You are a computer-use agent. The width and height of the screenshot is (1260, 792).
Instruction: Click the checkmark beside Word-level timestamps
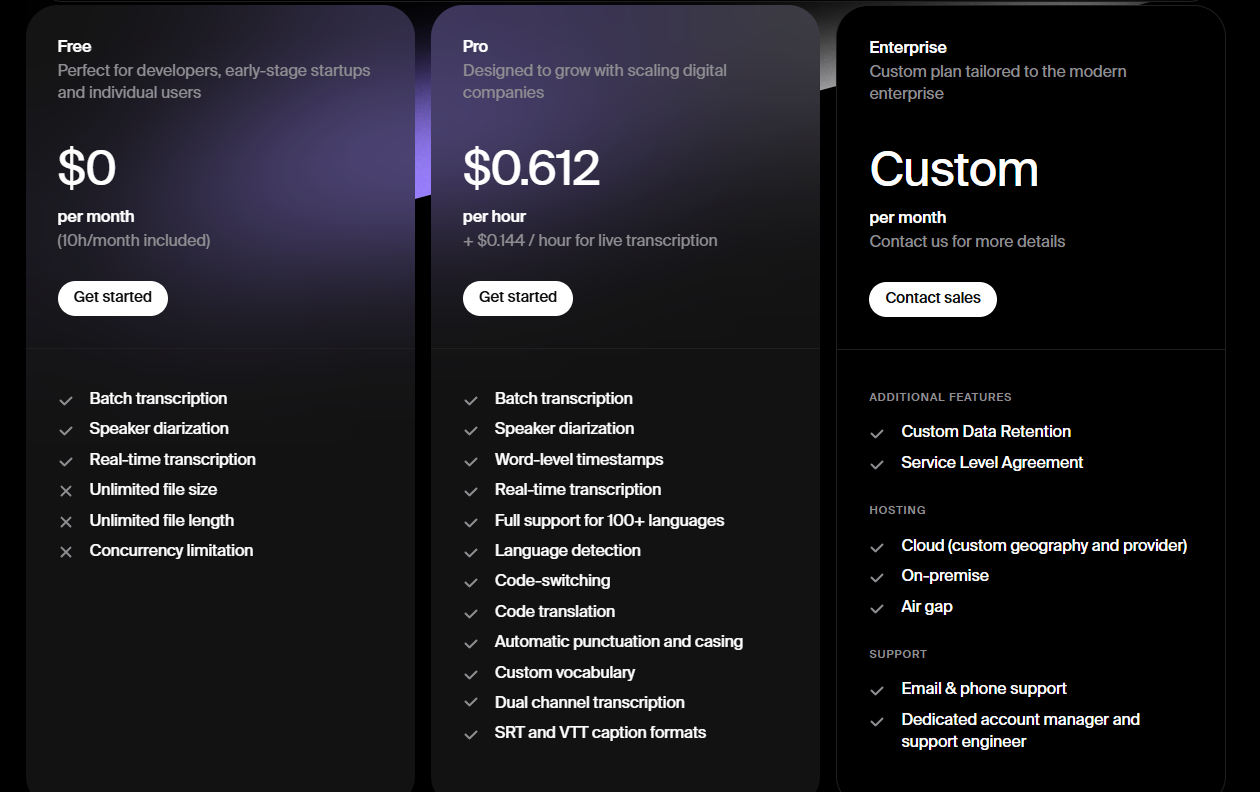(x=471, y=461)
